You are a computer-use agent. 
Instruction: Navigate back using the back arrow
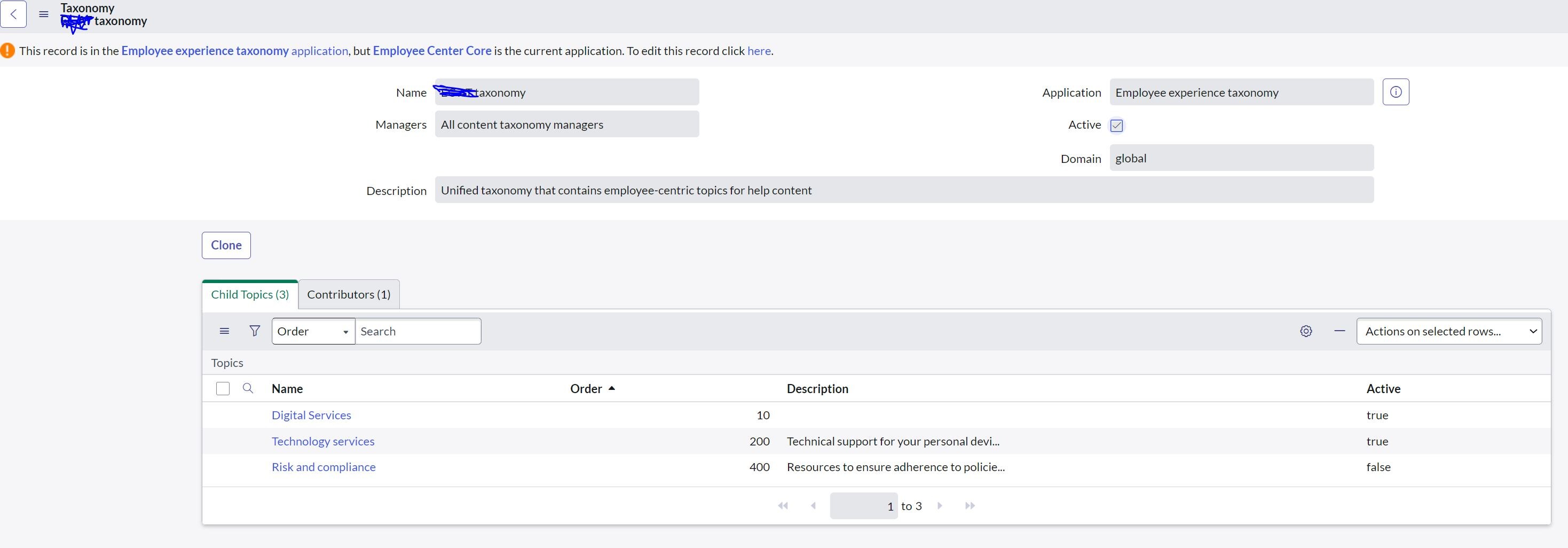[13, 14]
